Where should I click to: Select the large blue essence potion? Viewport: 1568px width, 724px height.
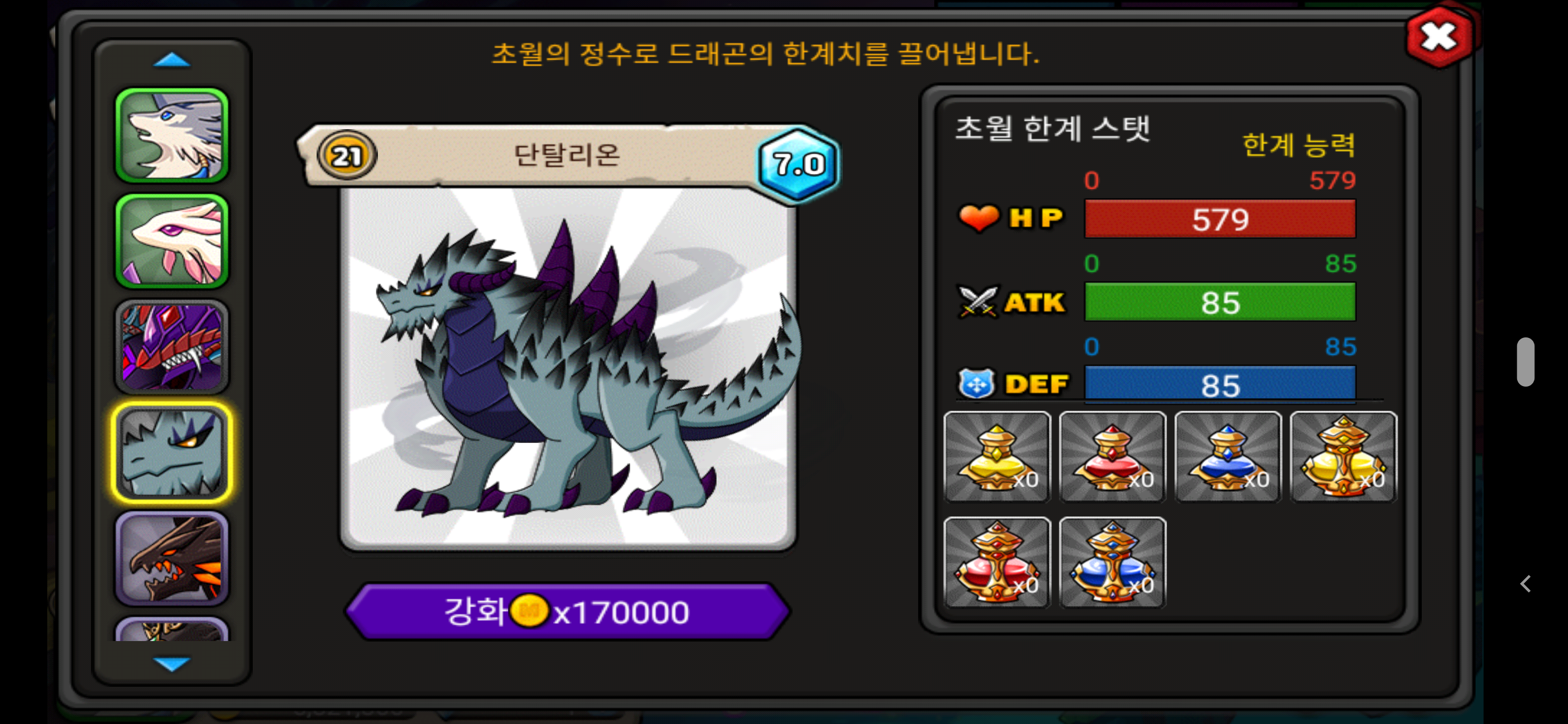1112,562
